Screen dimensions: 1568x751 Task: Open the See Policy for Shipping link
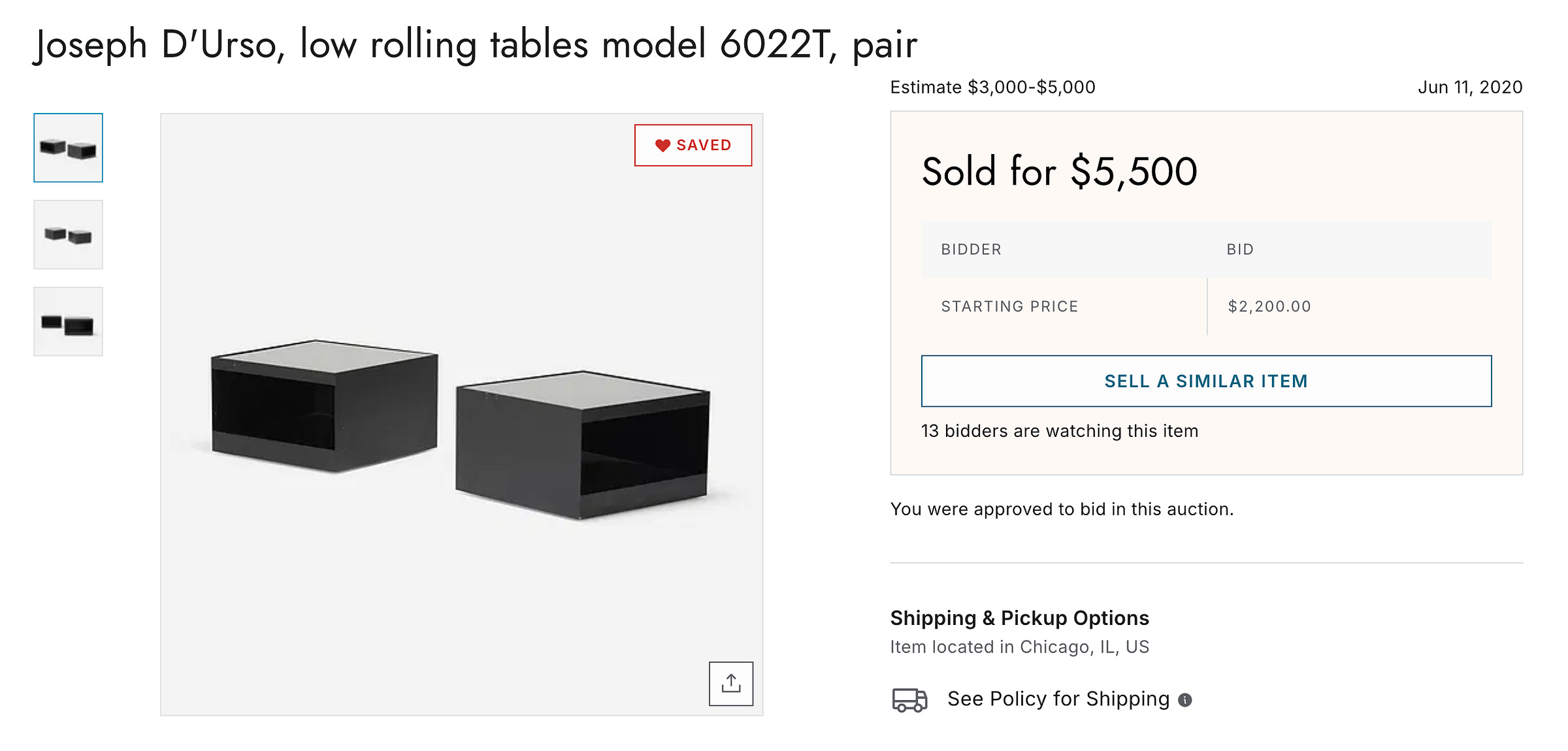1058,699
